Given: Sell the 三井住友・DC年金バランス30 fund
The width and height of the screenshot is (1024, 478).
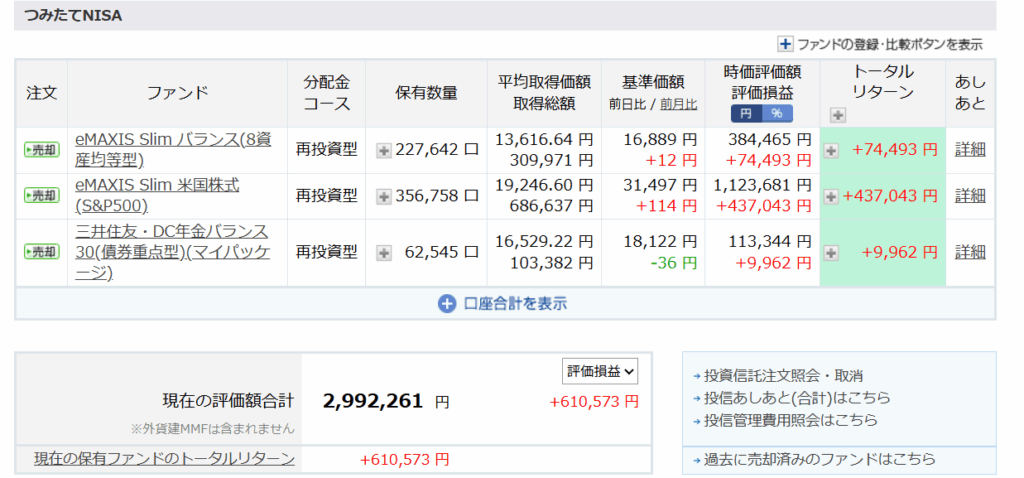Looking at the screenshot, I should click(41, 251).
